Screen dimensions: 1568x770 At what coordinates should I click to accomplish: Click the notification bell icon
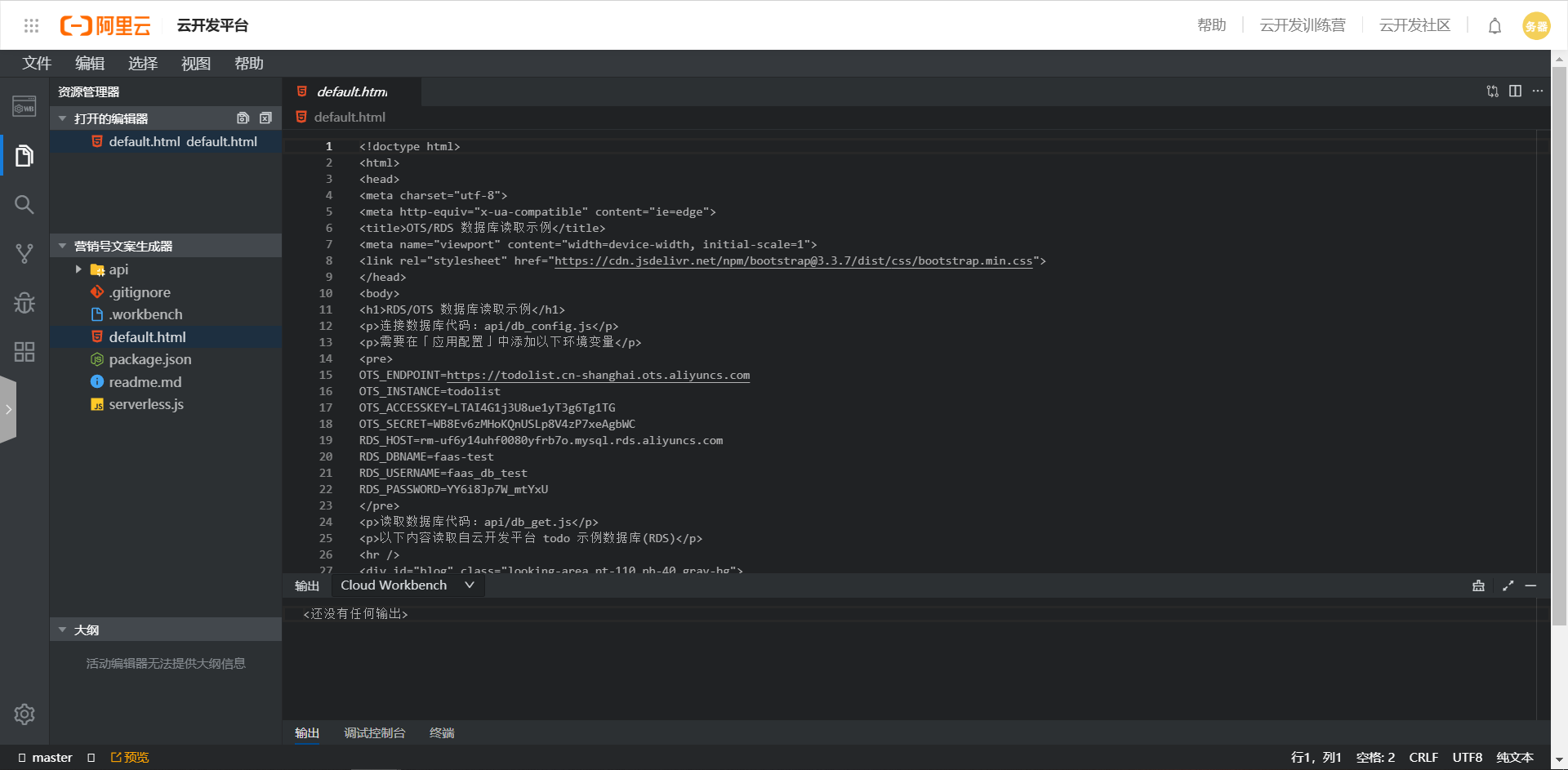(1494, 26)
